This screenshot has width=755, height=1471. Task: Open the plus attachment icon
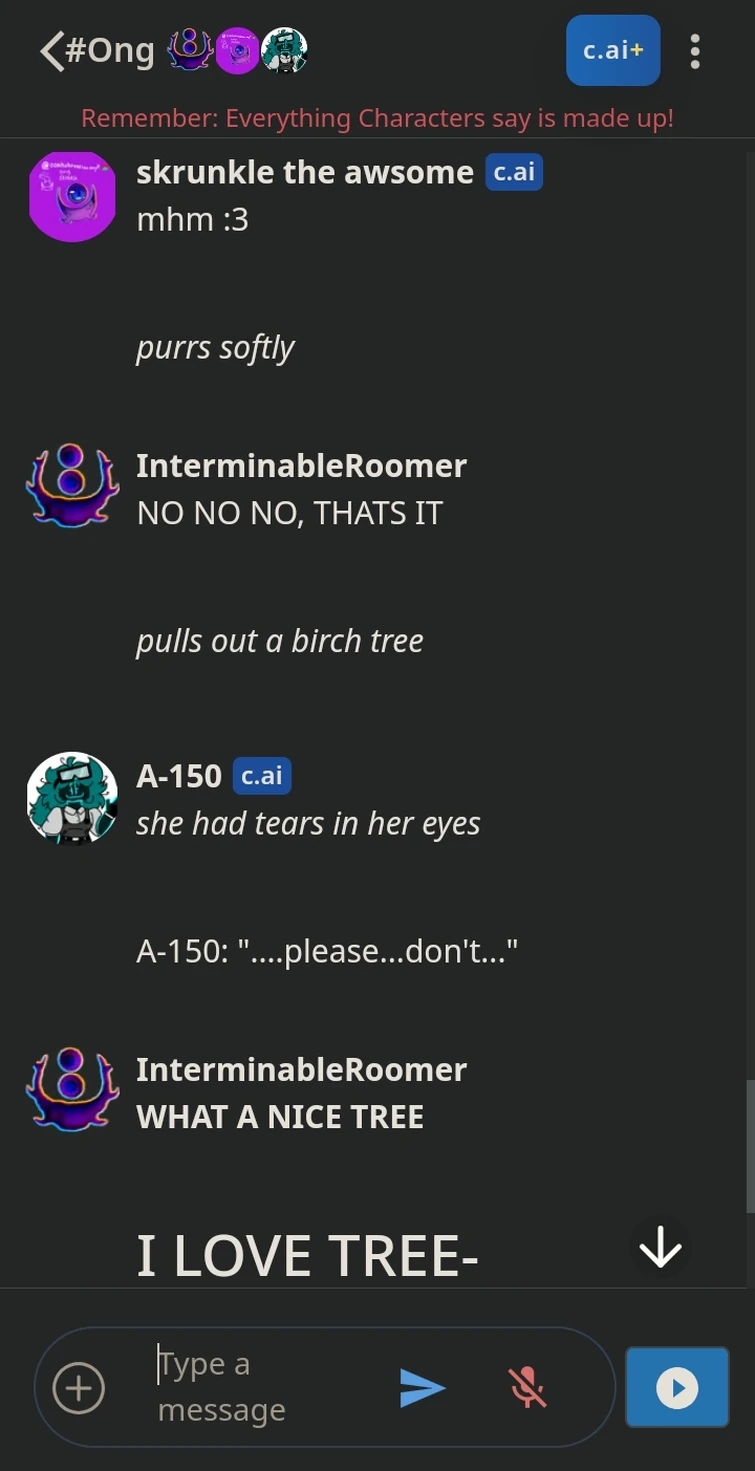[79, 1388]
